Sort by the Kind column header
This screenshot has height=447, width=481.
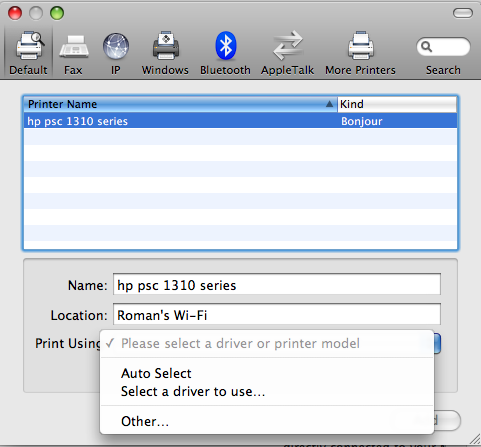click(x=397, y=104)
